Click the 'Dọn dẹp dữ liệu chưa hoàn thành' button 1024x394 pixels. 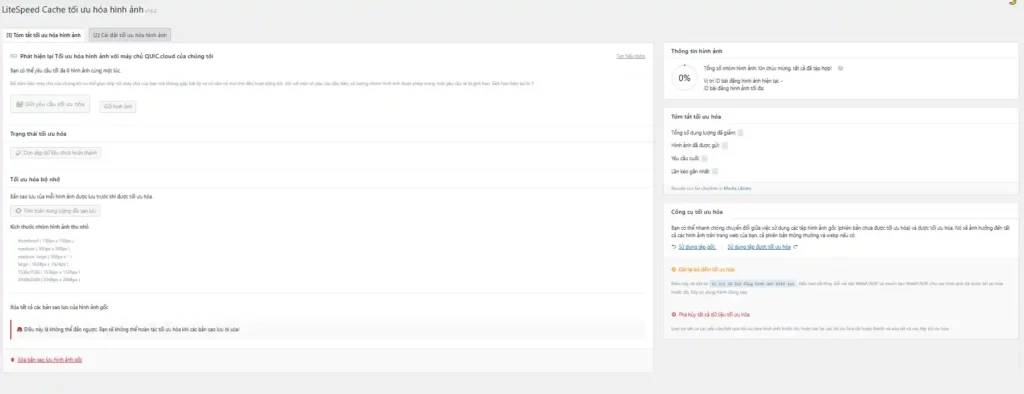[56, 152]
